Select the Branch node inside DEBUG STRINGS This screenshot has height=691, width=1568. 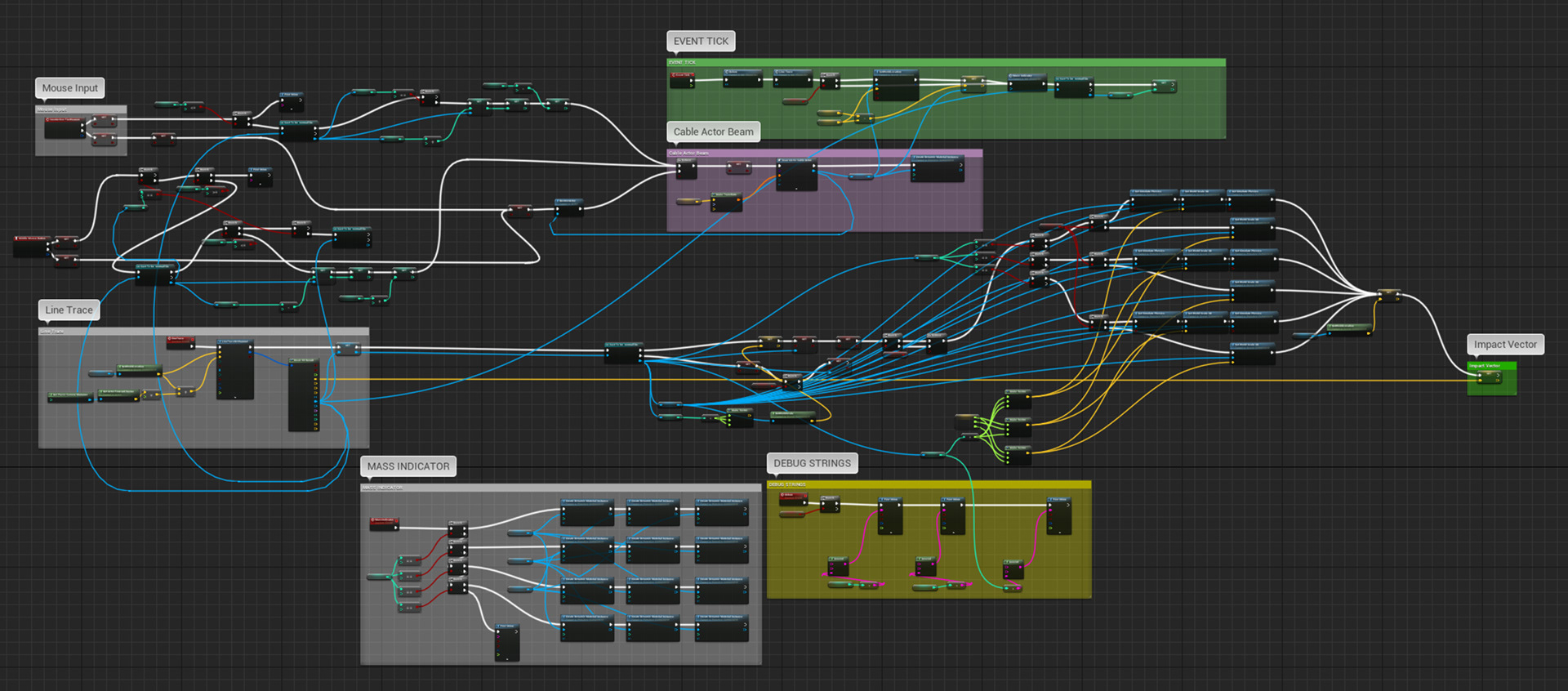tap(830, 504)
